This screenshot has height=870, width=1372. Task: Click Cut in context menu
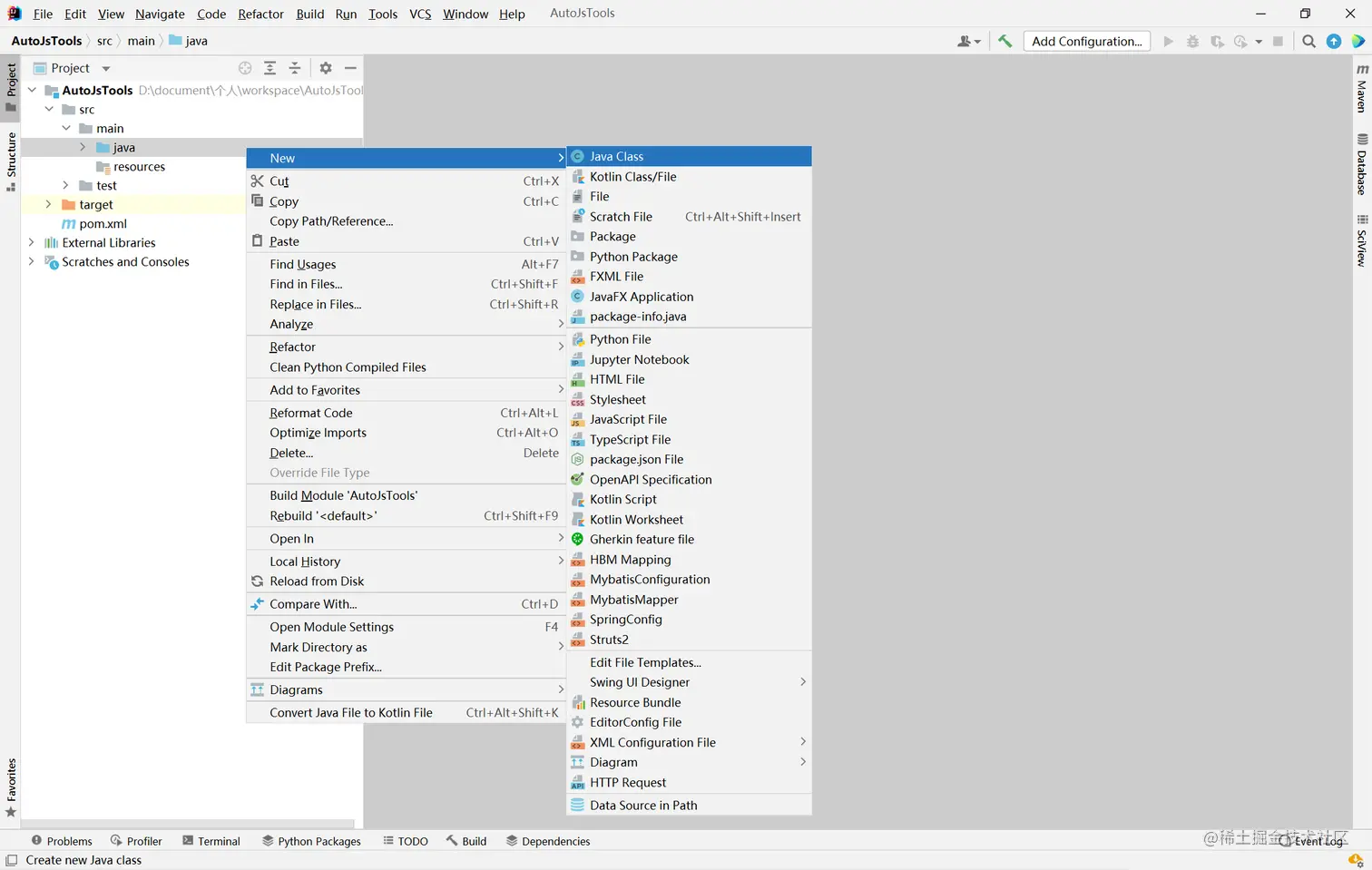click(x=406, y=181)
